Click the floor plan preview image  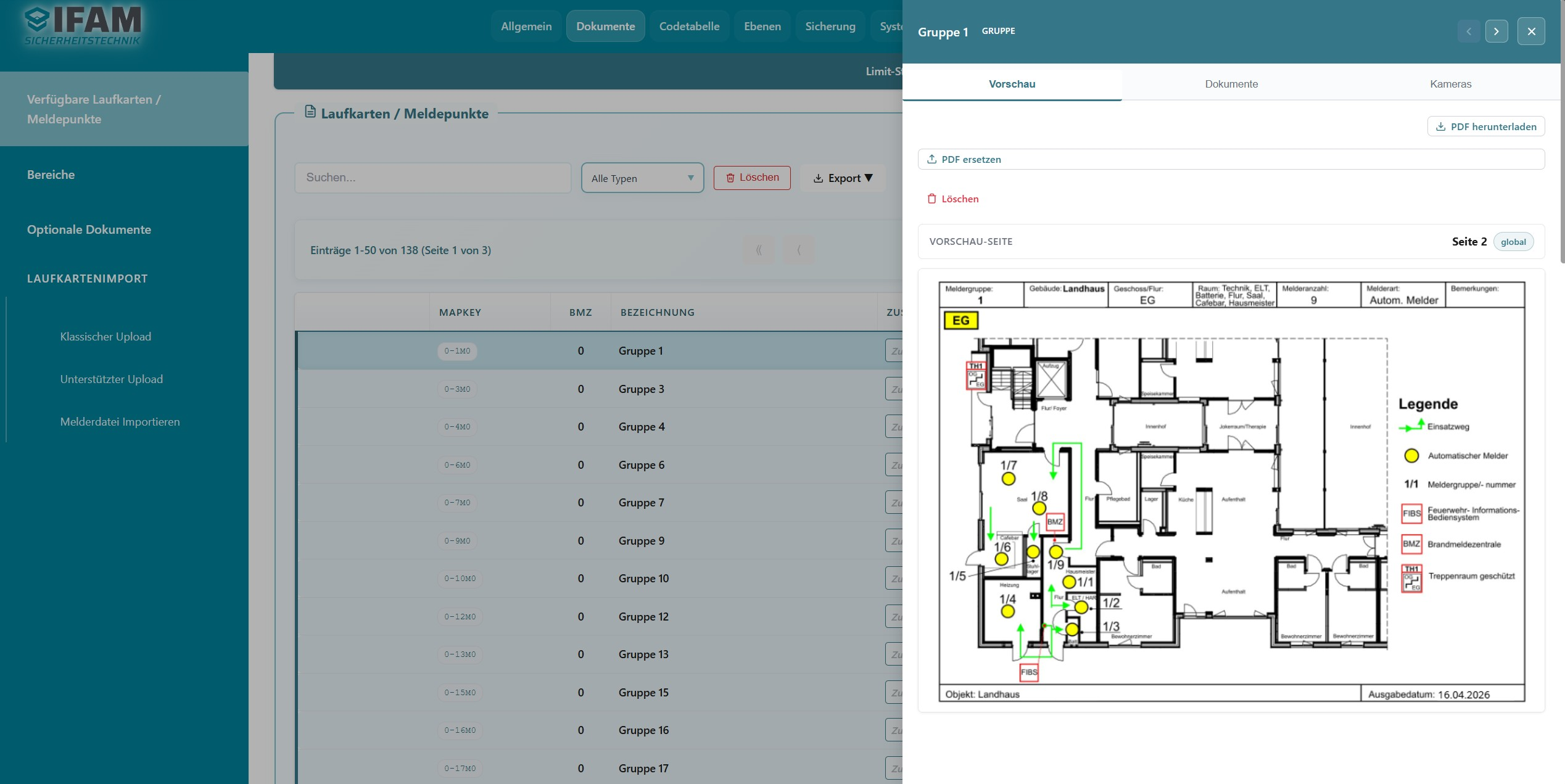click(1231, 491)
